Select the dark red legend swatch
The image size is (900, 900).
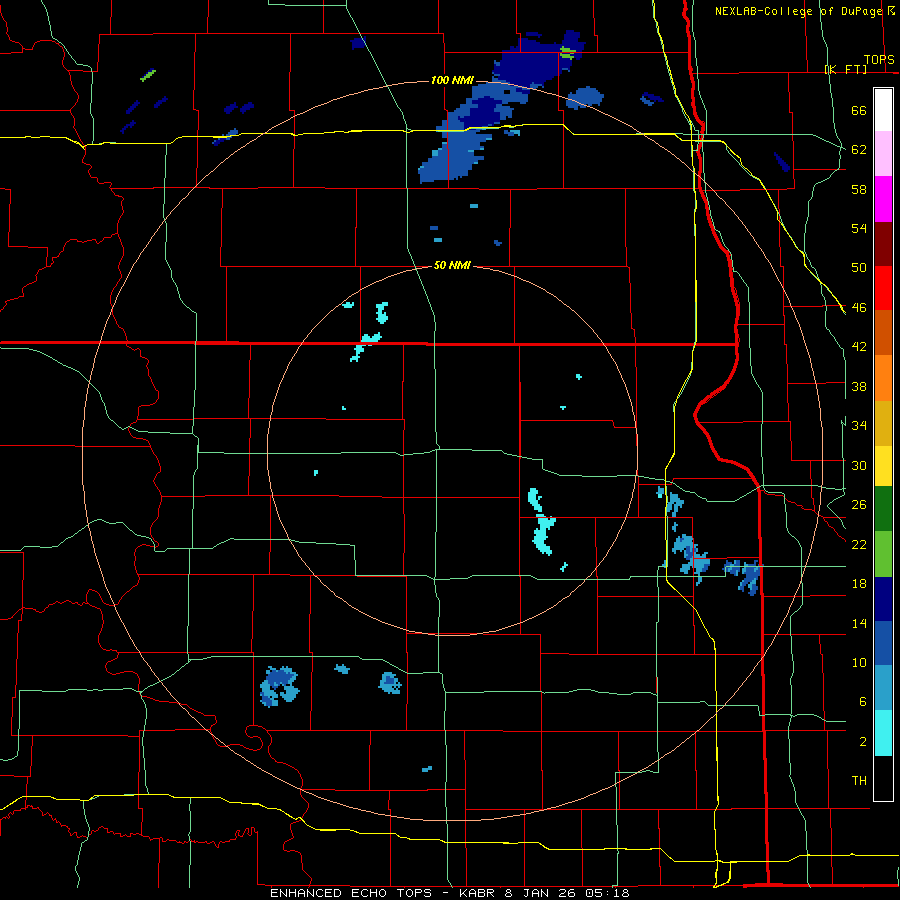pos(883,243)
